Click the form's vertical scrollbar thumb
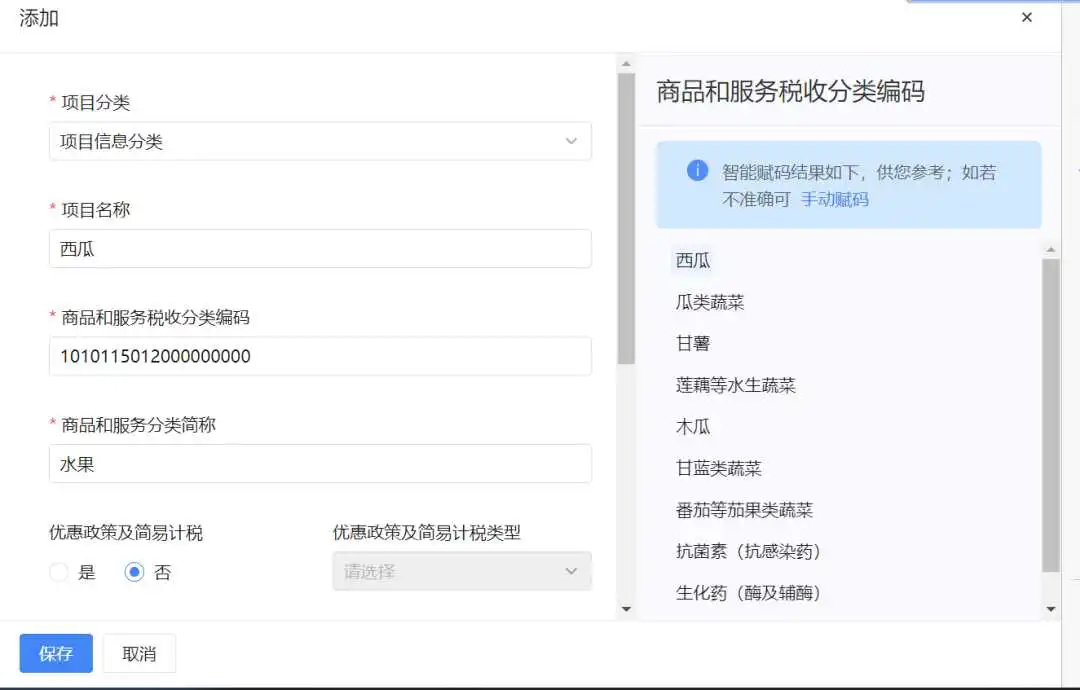The height and width of the screenshot is (690, 1080). (x=626, y=218)
